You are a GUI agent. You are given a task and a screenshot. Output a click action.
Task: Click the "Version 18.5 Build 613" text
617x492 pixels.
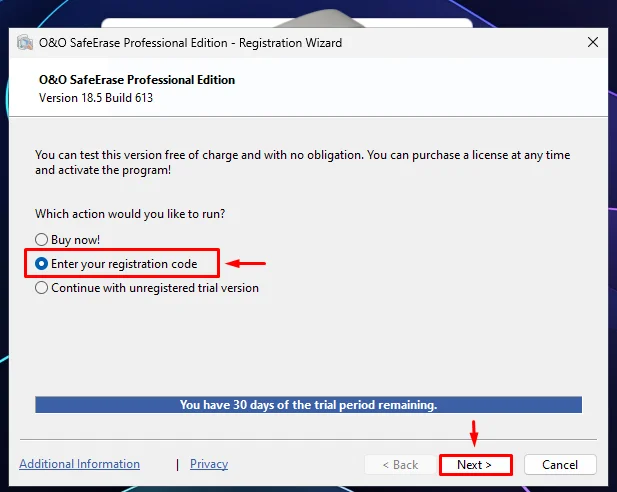point(96,98)
